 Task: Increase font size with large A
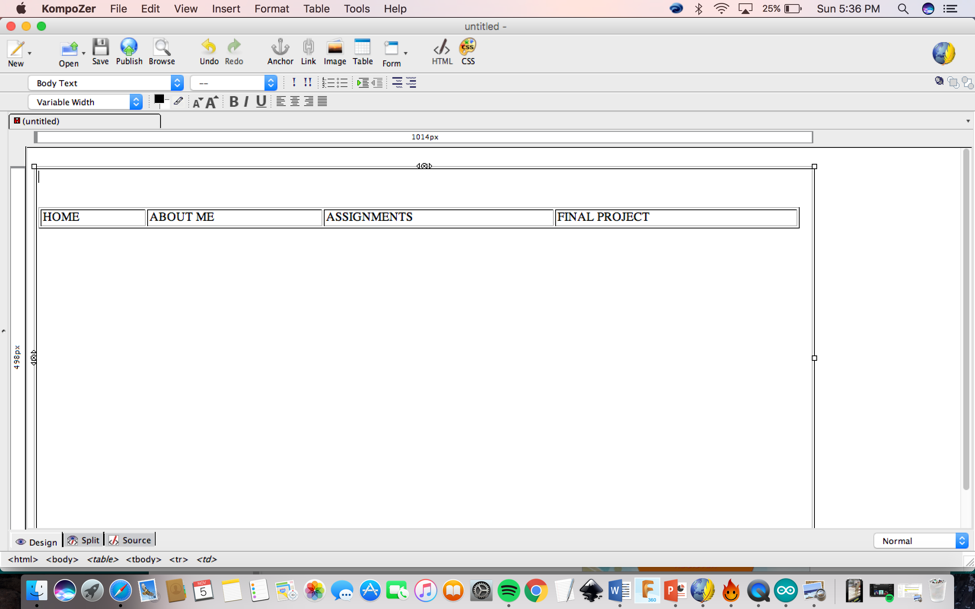(x=211, y=102)
